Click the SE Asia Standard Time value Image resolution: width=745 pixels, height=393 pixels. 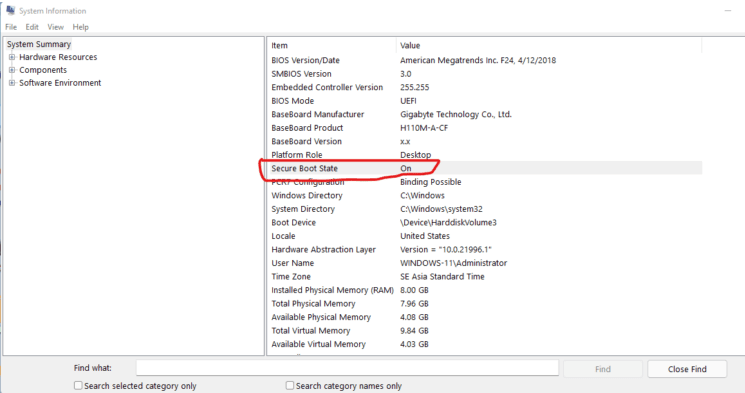point(442,277)
